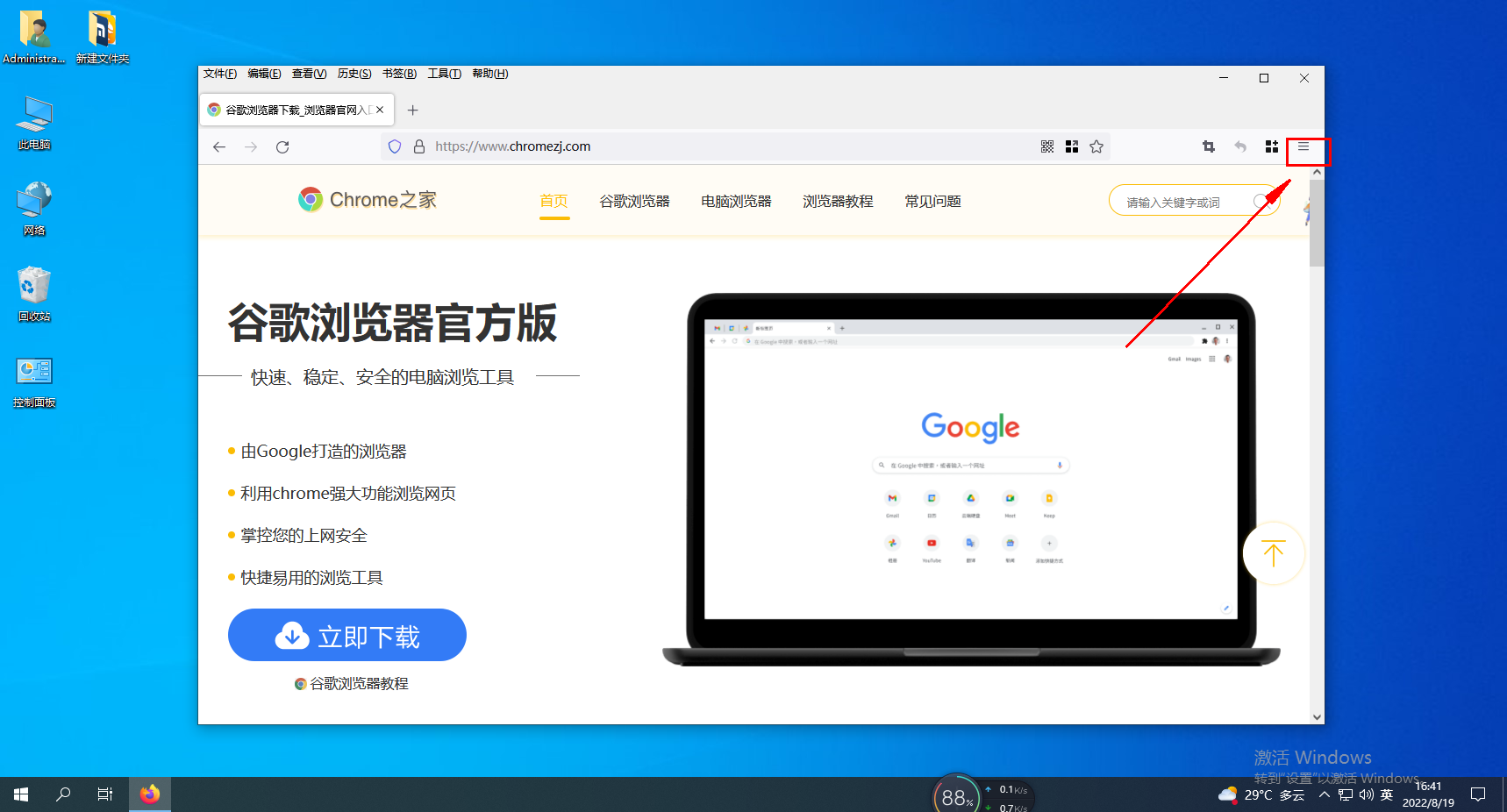This screenshot has height=812, width=1507.
Task: Select the 控制面板 desktop icon
Action: point(34,382)
